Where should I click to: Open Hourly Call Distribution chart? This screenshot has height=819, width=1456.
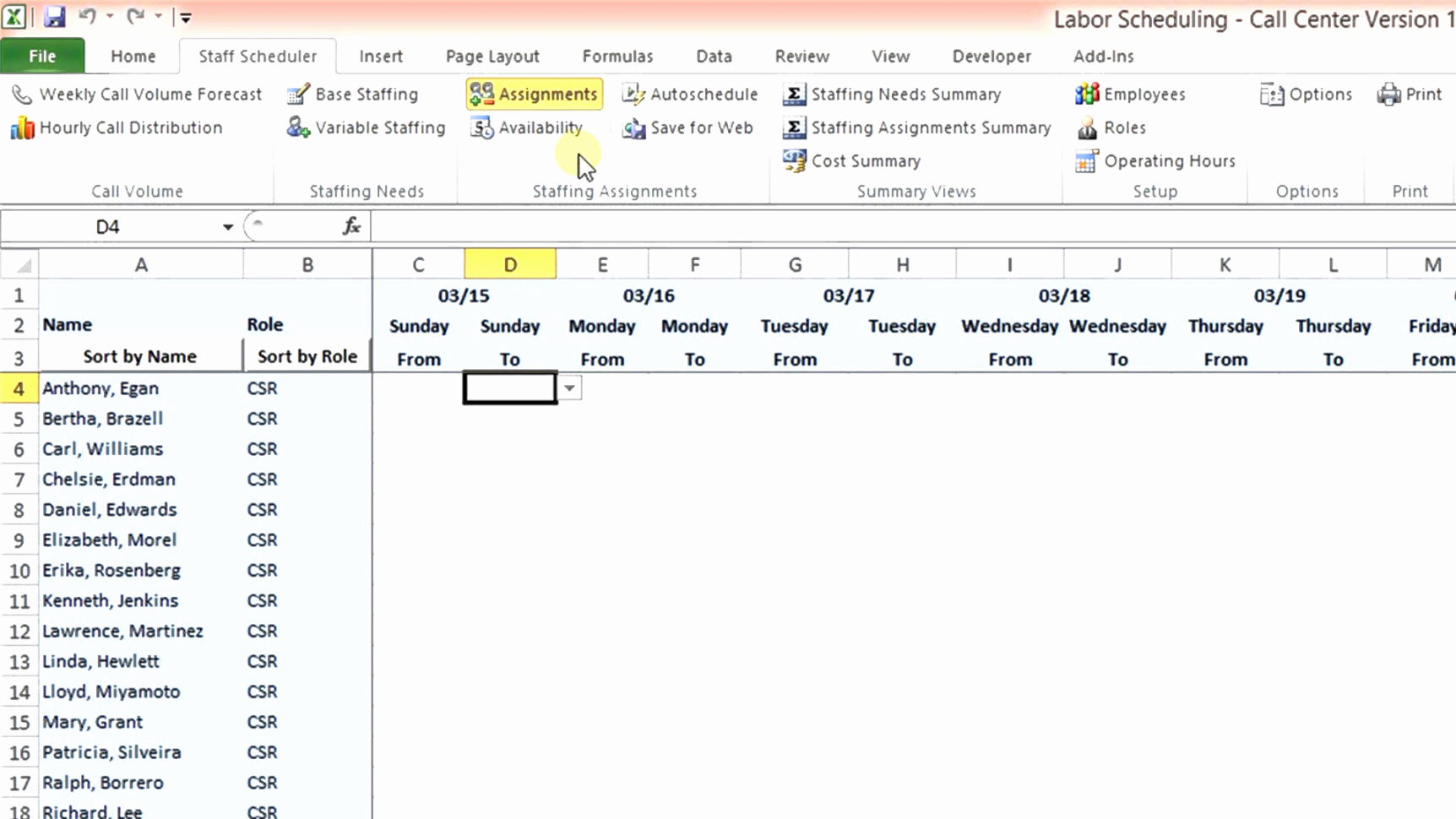point(117,128)
